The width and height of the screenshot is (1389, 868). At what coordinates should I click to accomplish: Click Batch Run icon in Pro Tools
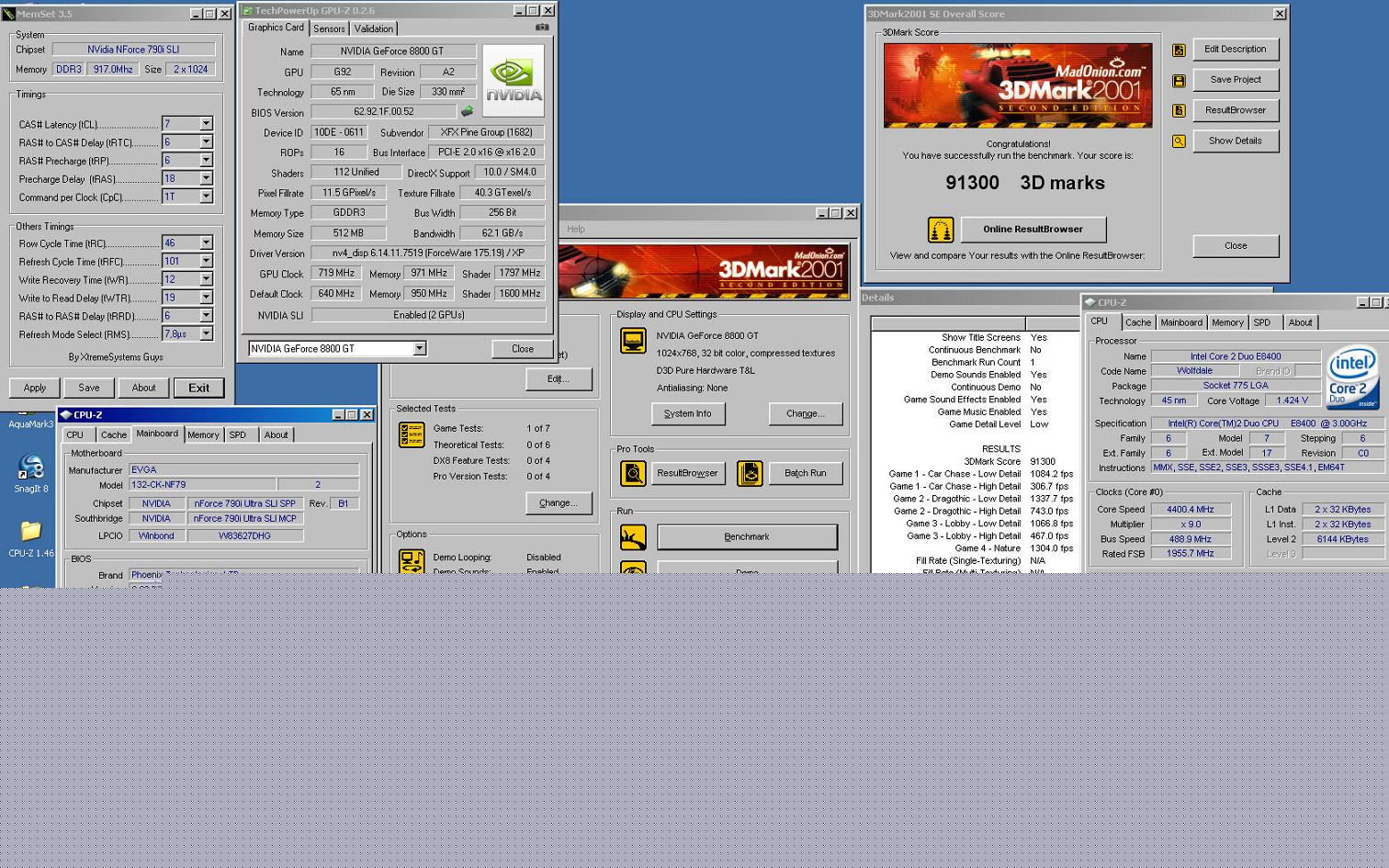tap(750, 474)
